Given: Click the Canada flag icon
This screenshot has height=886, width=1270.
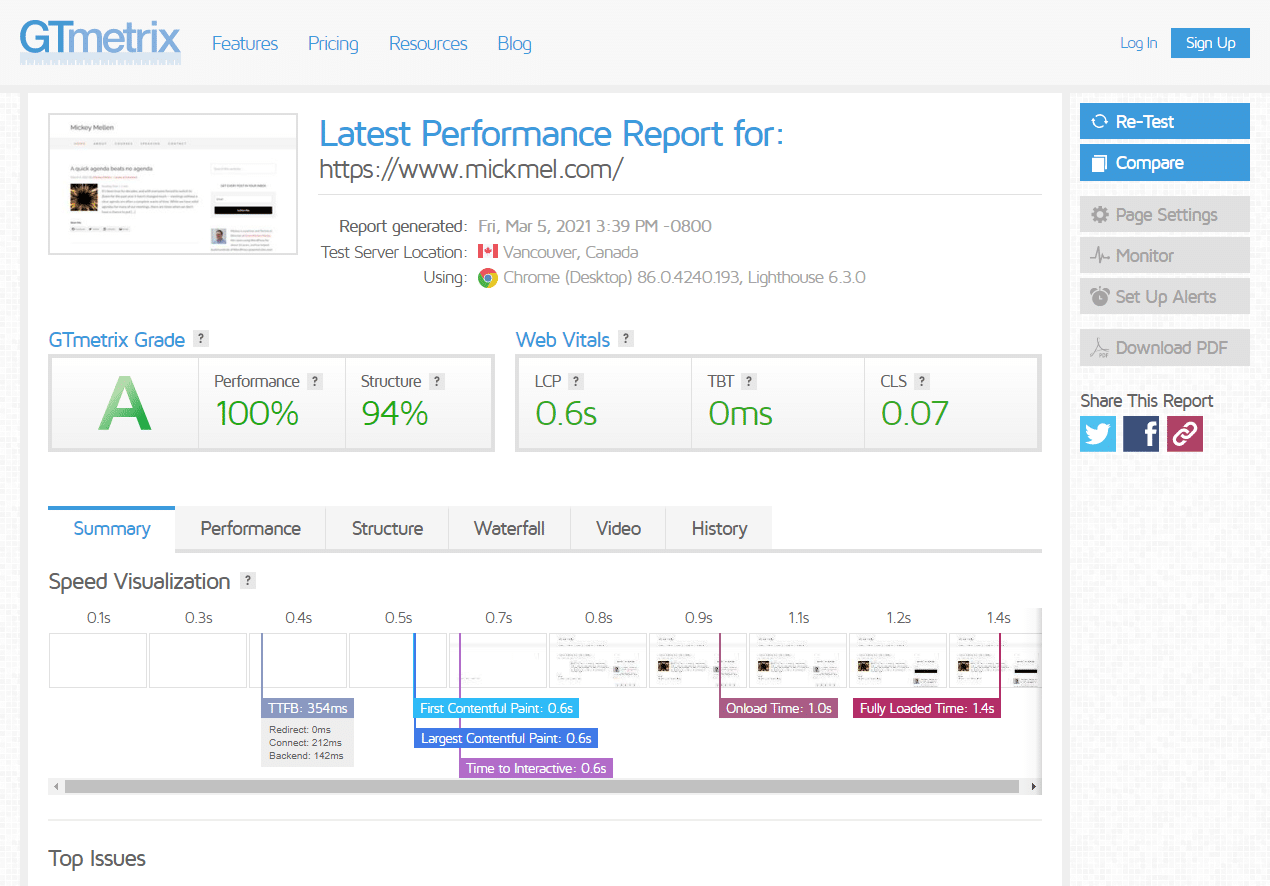Looking at the screenshot, I should point(488,252).
